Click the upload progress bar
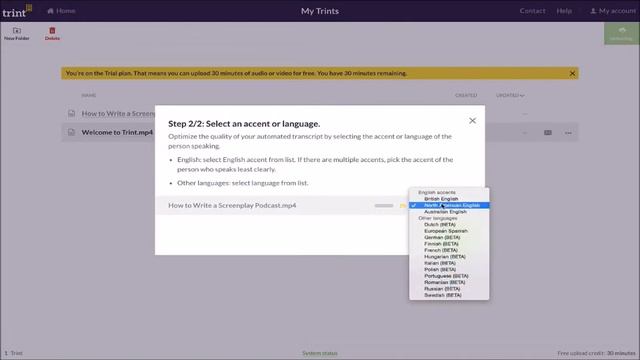The height and width of the screenshot is (360, 640). pos(384,206)
